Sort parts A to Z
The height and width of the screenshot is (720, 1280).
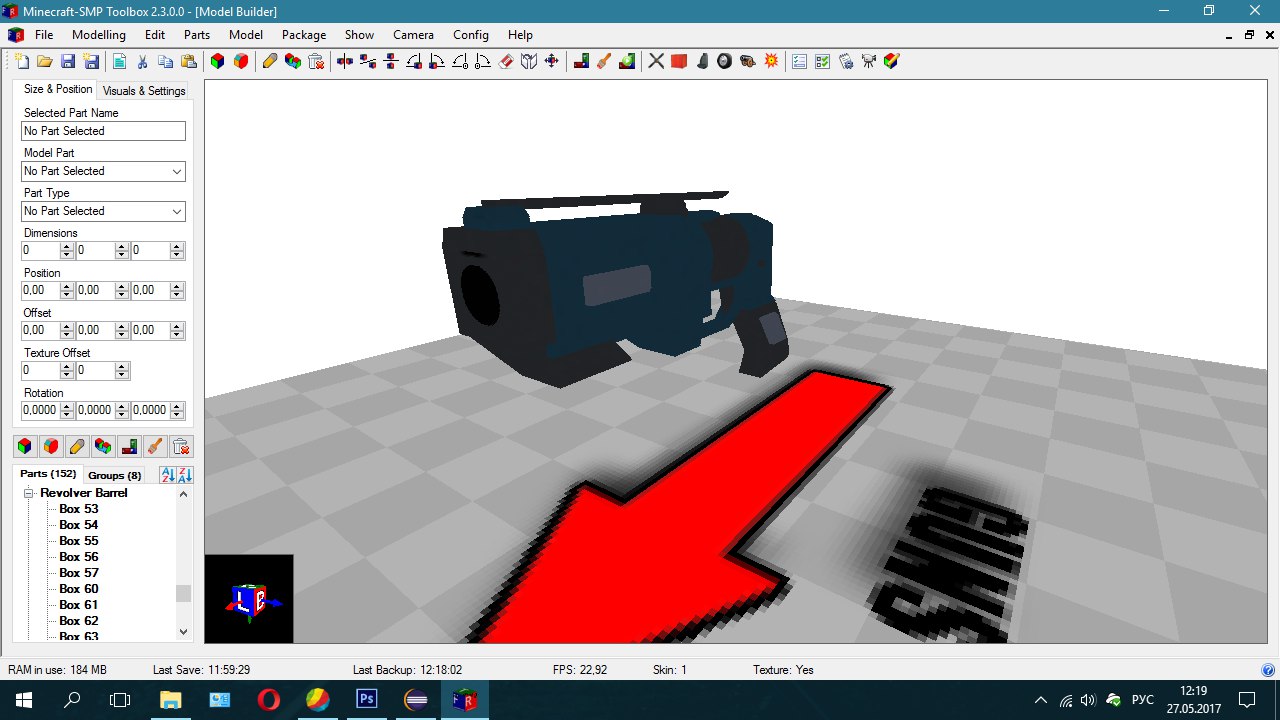click(x=168, y=475)
